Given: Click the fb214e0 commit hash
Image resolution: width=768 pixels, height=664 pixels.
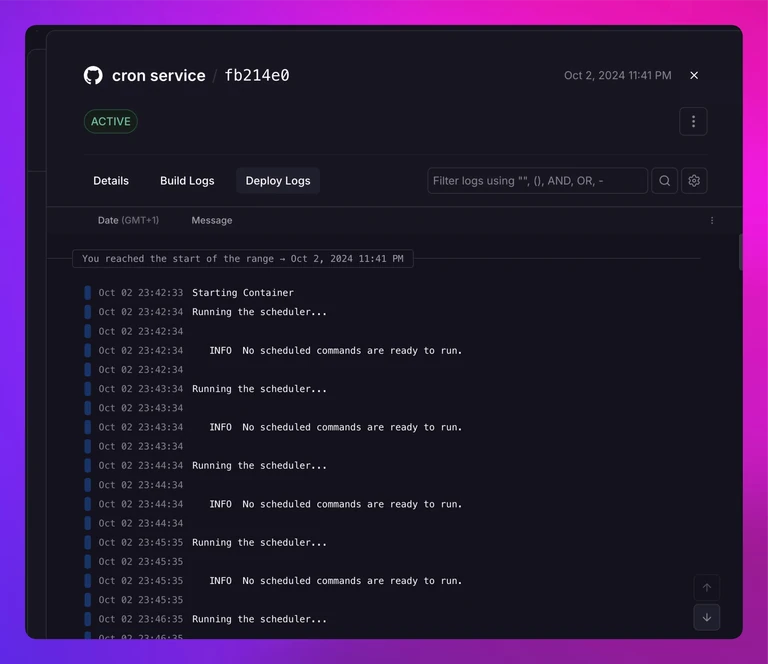Looking at the screenshot, I should (x=257, y=75).
